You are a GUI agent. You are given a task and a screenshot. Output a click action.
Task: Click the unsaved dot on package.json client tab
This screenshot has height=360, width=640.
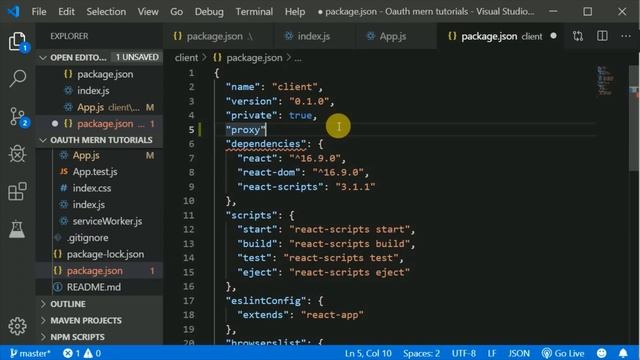pyautogui.click(x=553, y=36)
